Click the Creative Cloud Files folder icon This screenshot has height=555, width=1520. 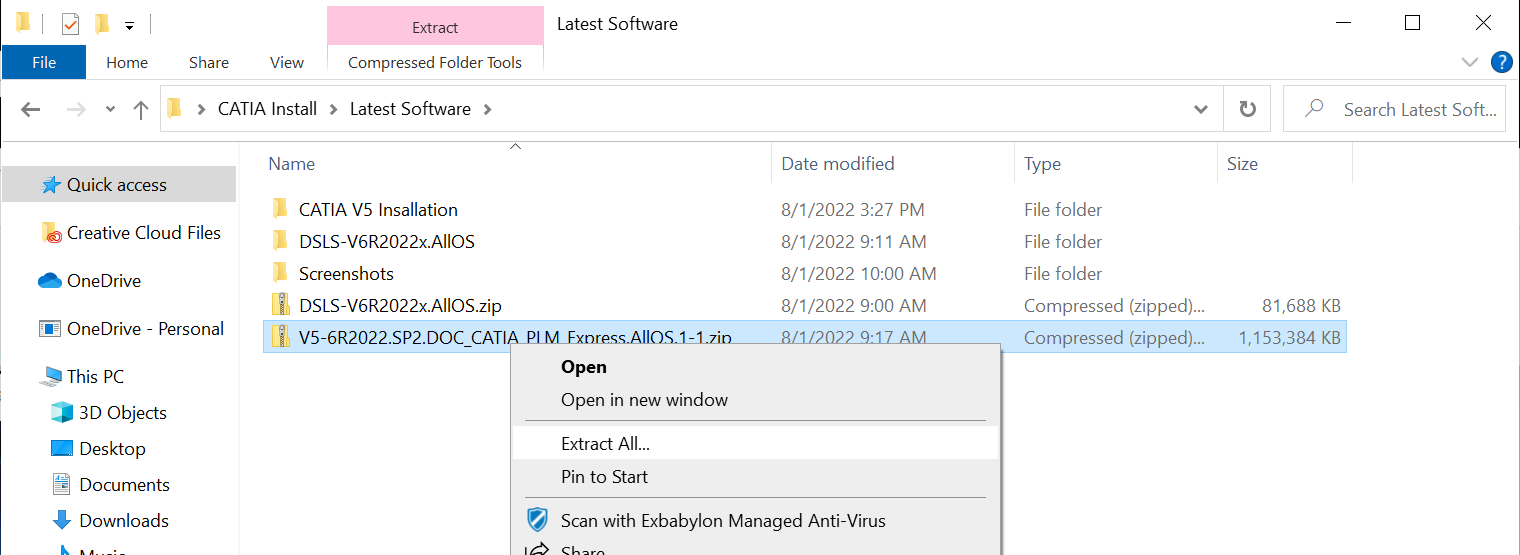[x=51, y=233]
